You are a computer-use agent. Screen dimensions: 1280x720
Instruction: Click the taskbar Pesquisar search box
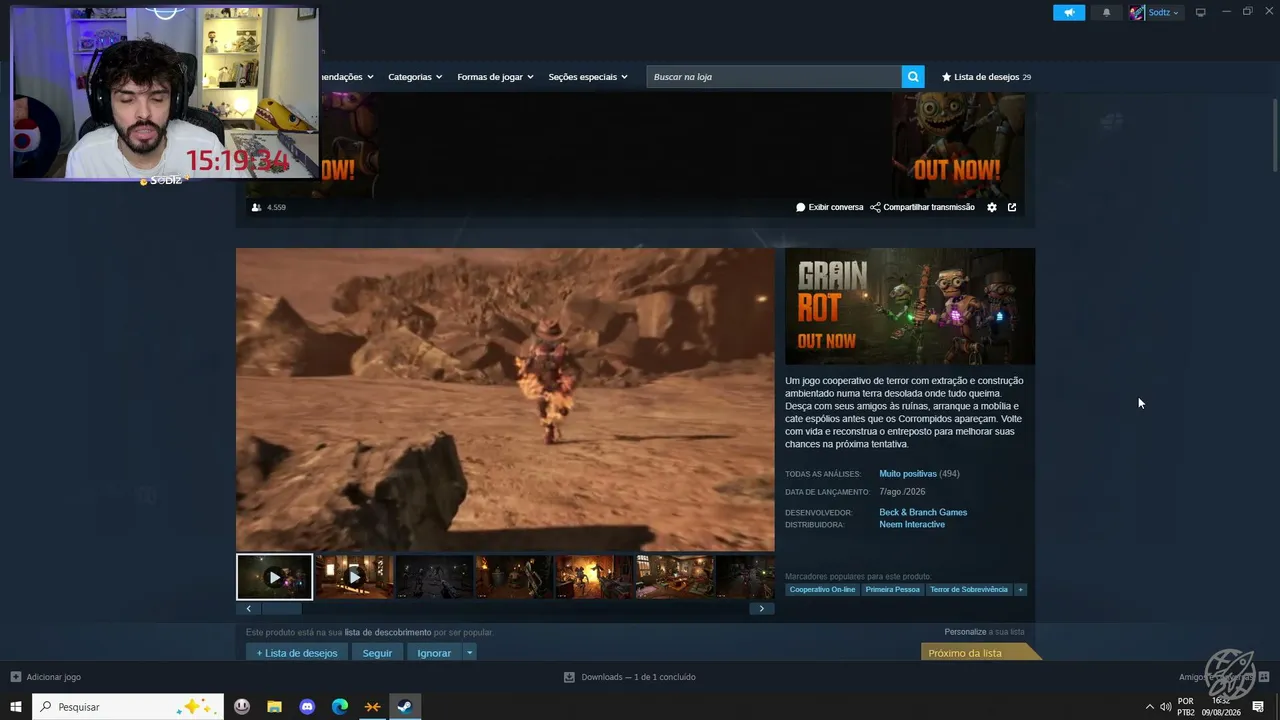click(129, 707)
